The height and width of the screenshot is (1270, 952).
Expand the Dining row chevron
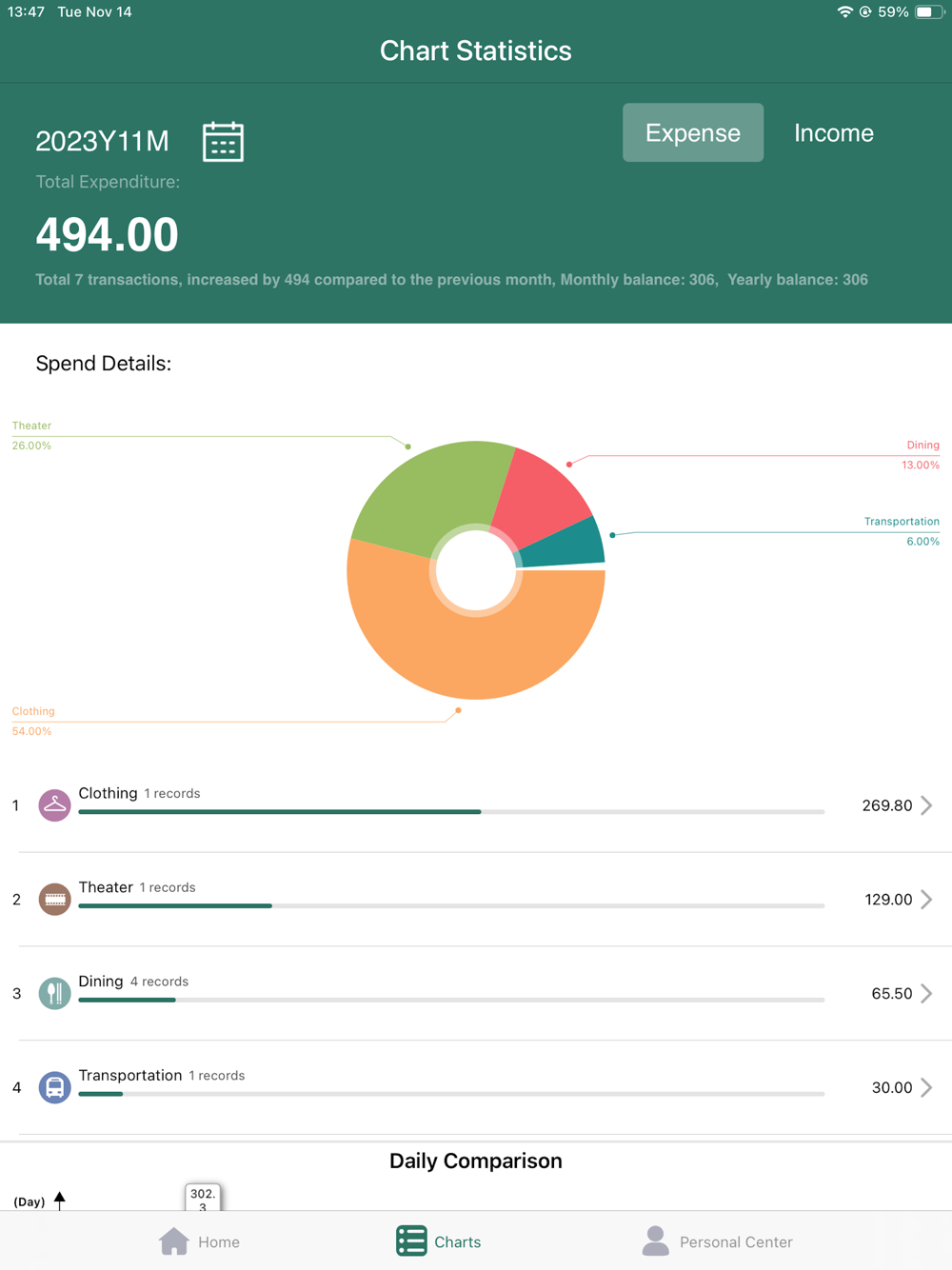tap(926, 993)
